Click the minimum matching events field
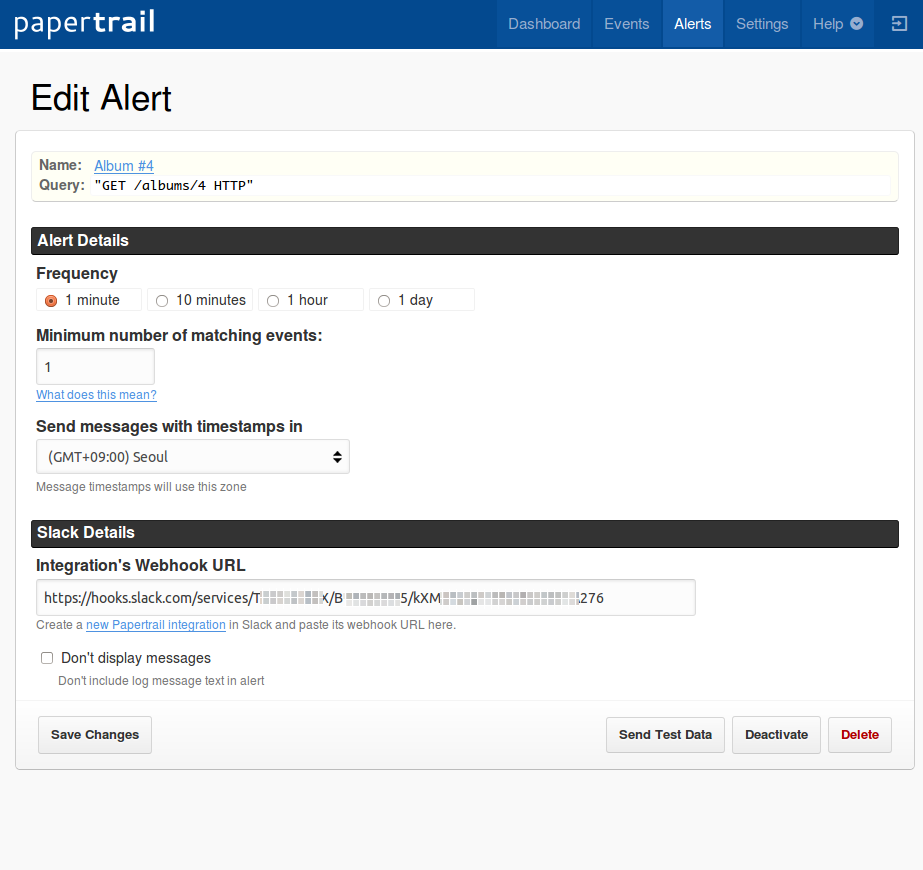Image resolution: width=923 pixels, height=870 pixels. click(x=95, y=367)
